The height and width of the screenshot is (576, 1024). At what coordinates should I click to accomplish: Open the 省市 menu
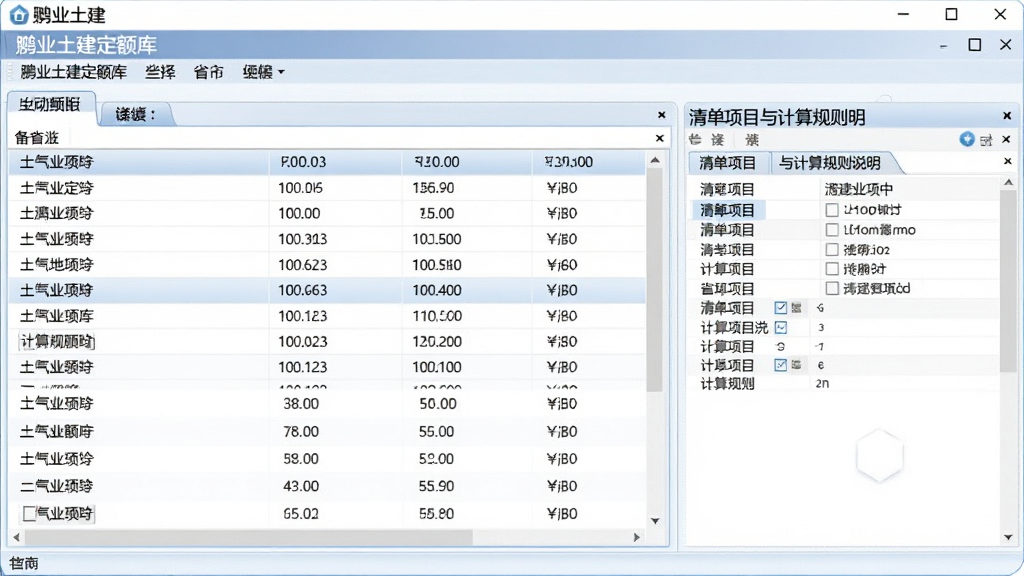coord(209,72)
